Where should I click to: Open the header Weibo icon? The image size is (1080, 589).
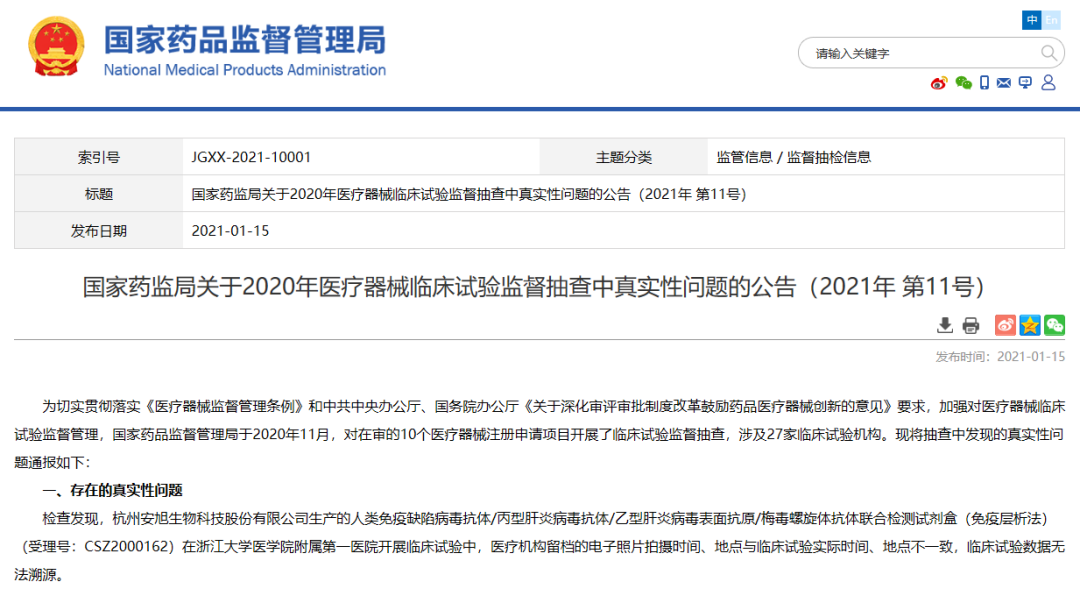(x=938, y=83)
